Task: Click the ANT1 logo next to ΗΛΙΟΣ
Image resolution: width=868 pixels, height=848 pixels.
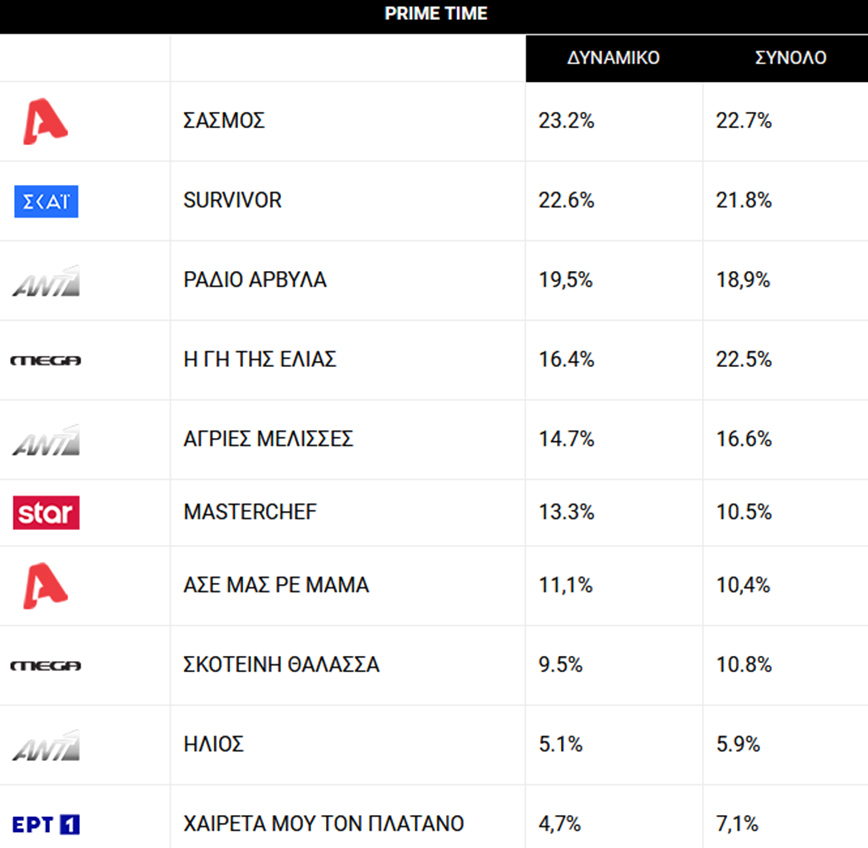Action: coord(46,745)
